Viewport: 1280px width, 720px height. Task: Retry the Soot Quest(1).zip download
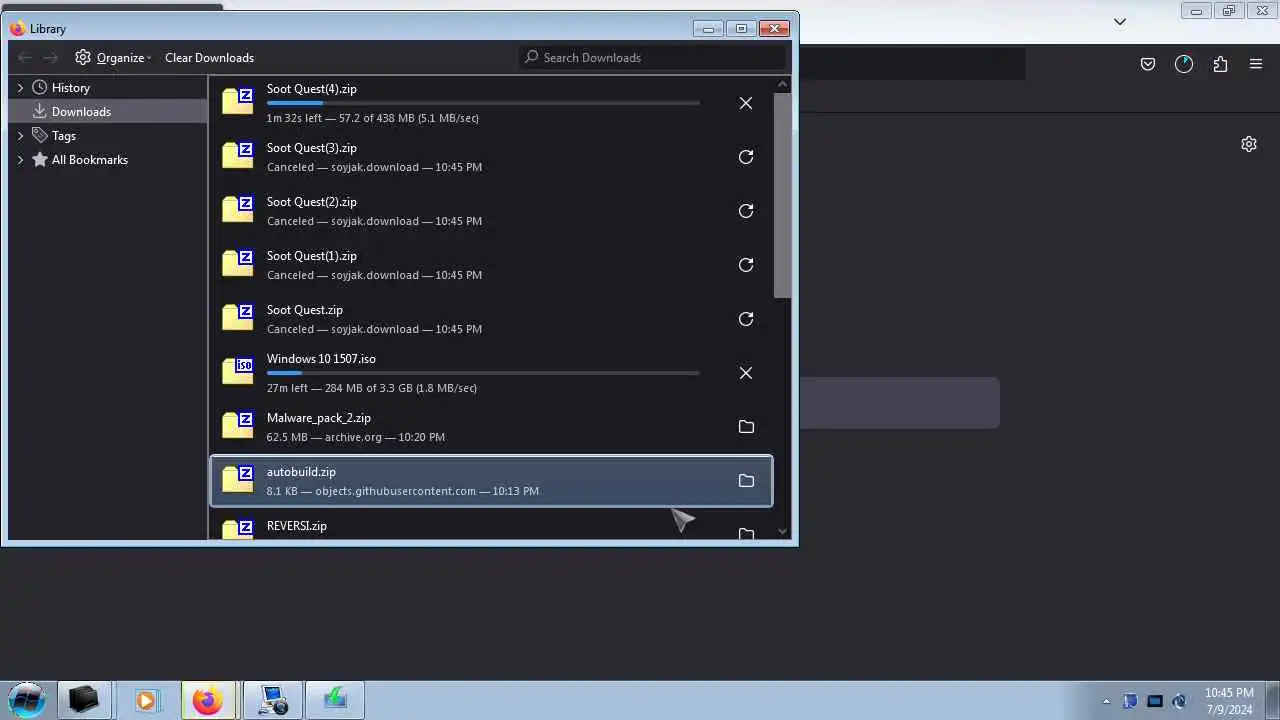746,265
